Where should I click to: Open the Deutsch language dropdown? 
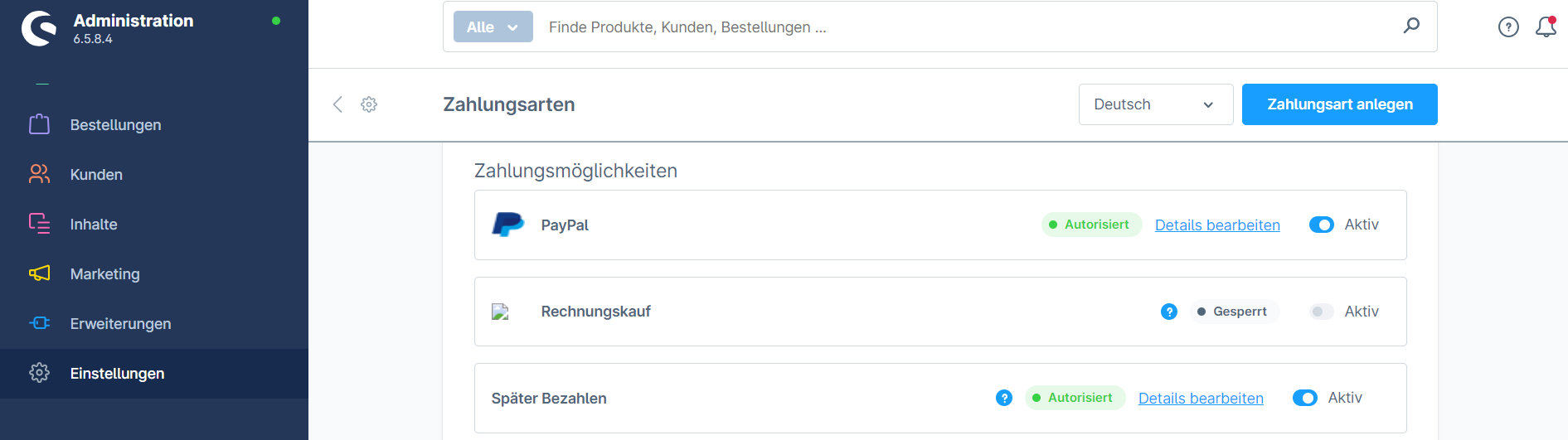[x=1156, y=104]
